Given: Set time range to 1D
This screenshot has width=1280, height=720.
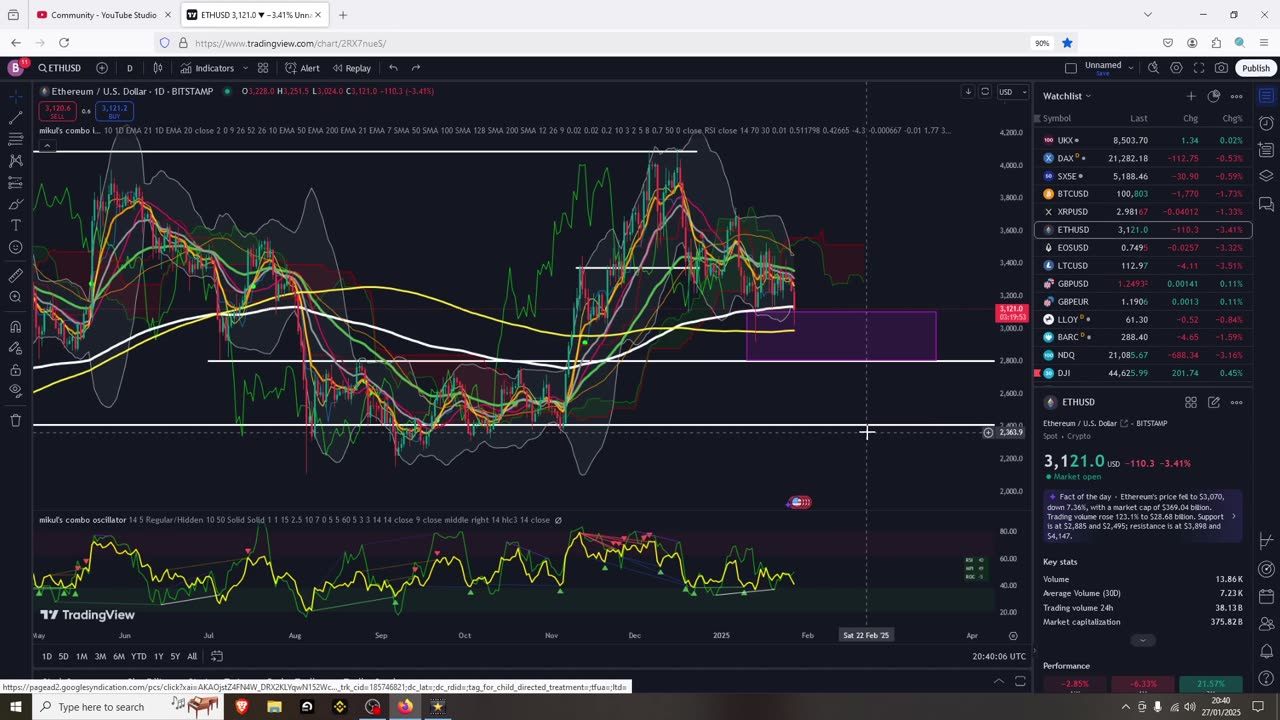Looking at the screenshot, I should point(46,656).
